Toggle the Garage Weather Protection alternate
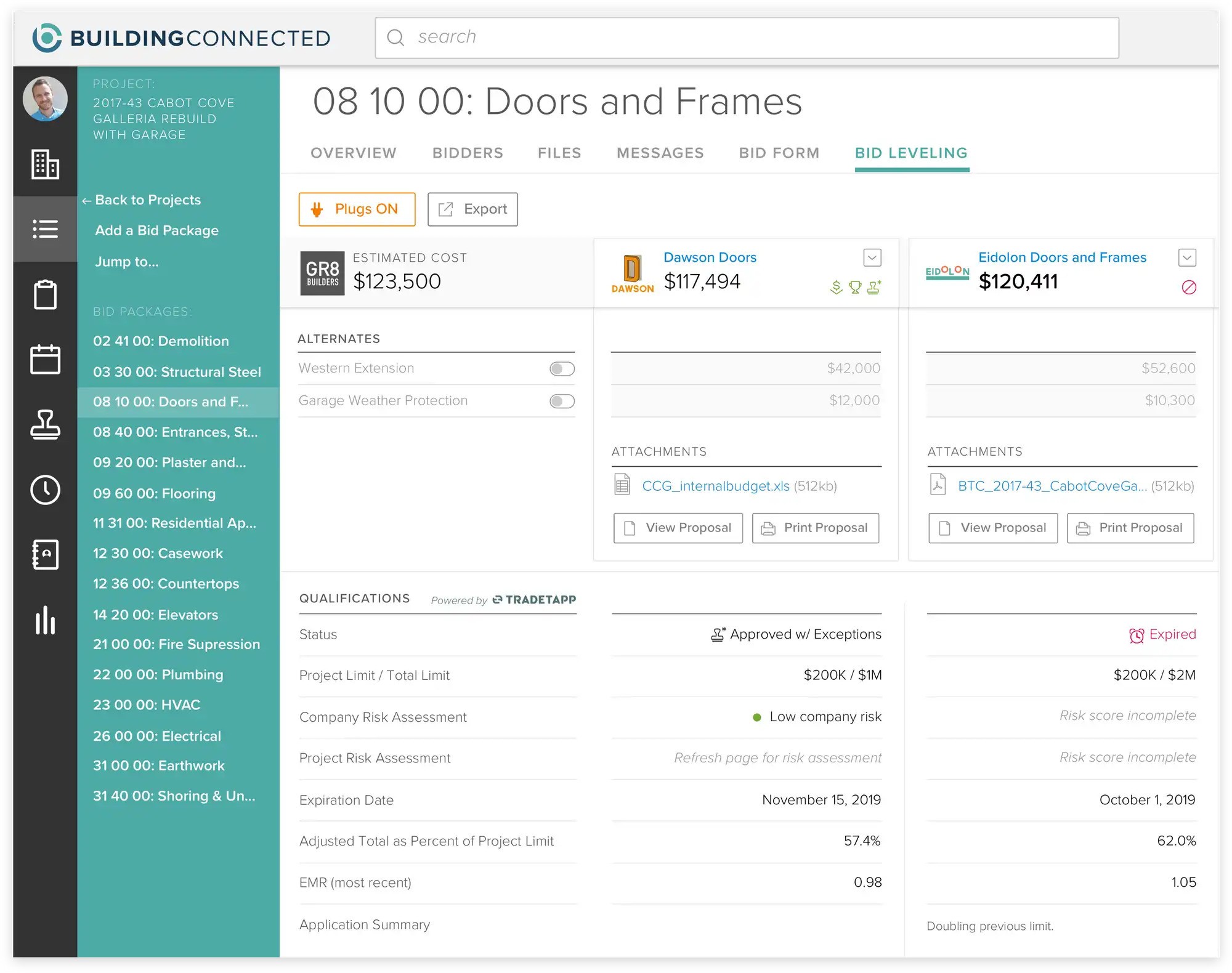Image resolution: width=1232 pixels, height=973 pixels. tap(561, 401)
